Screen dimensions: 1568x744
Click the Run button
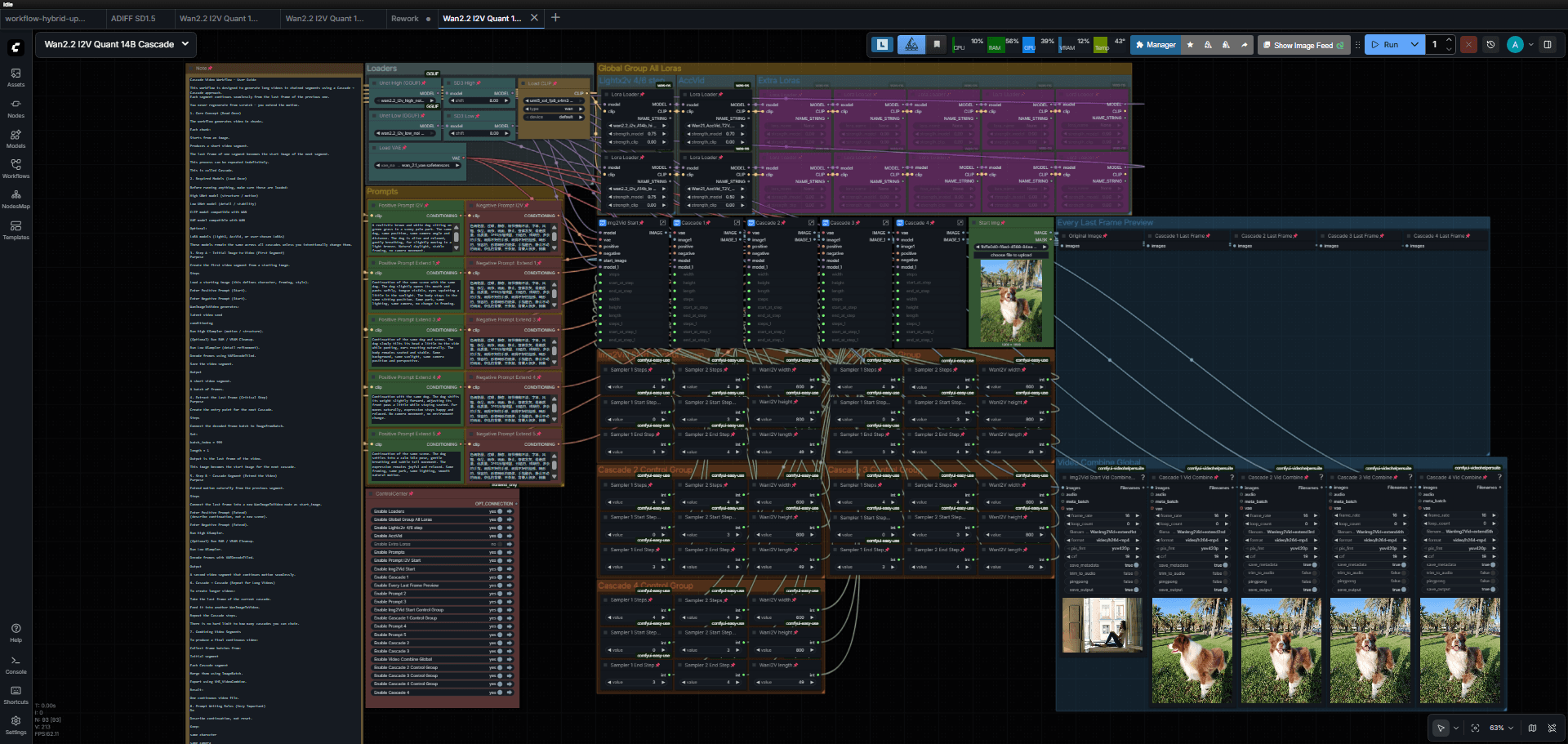point(1385,45)
